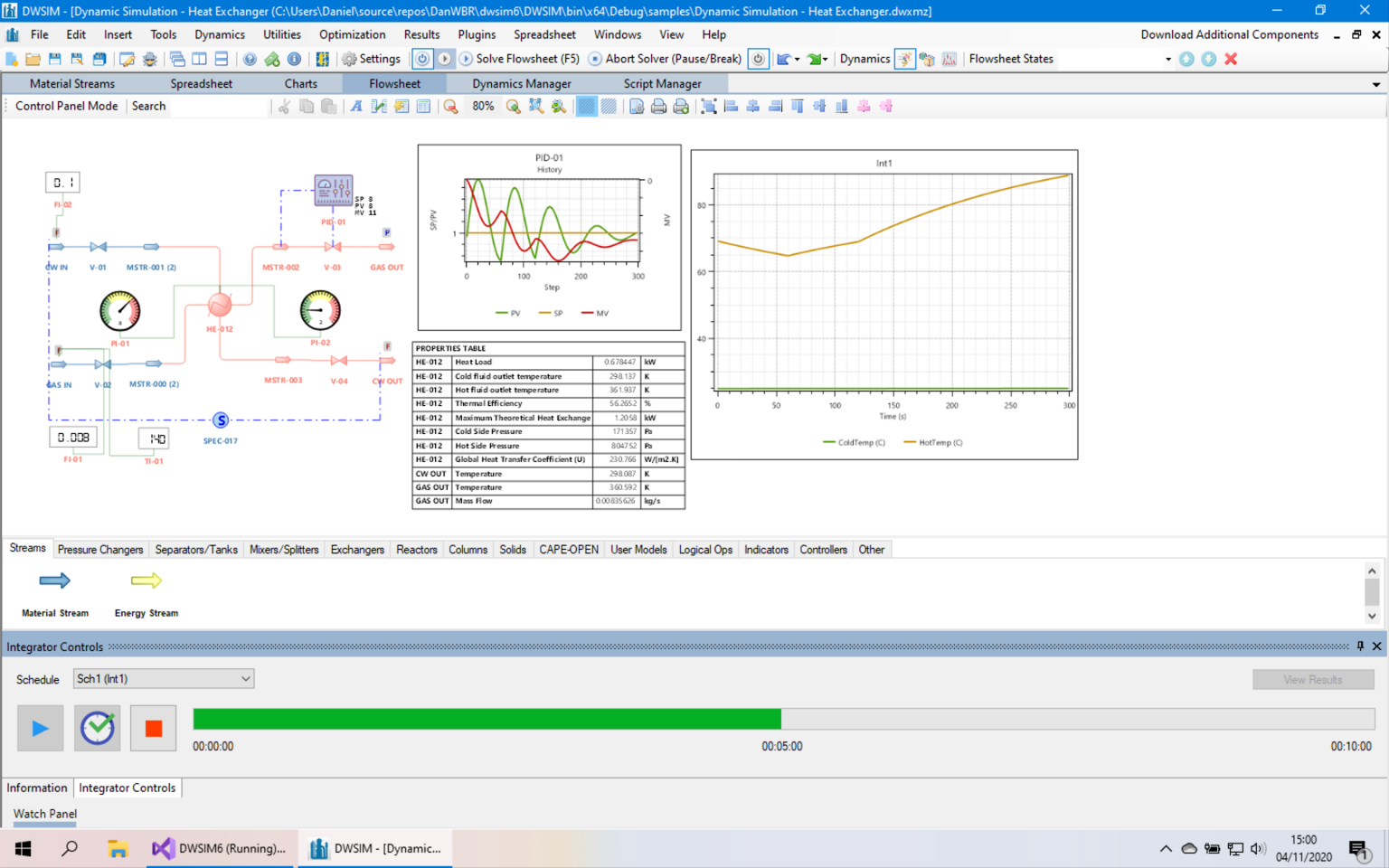This screenshot has height=868, width=1389.
Task: Click the print flowsheet icon
Action: [x=658, y=106]
